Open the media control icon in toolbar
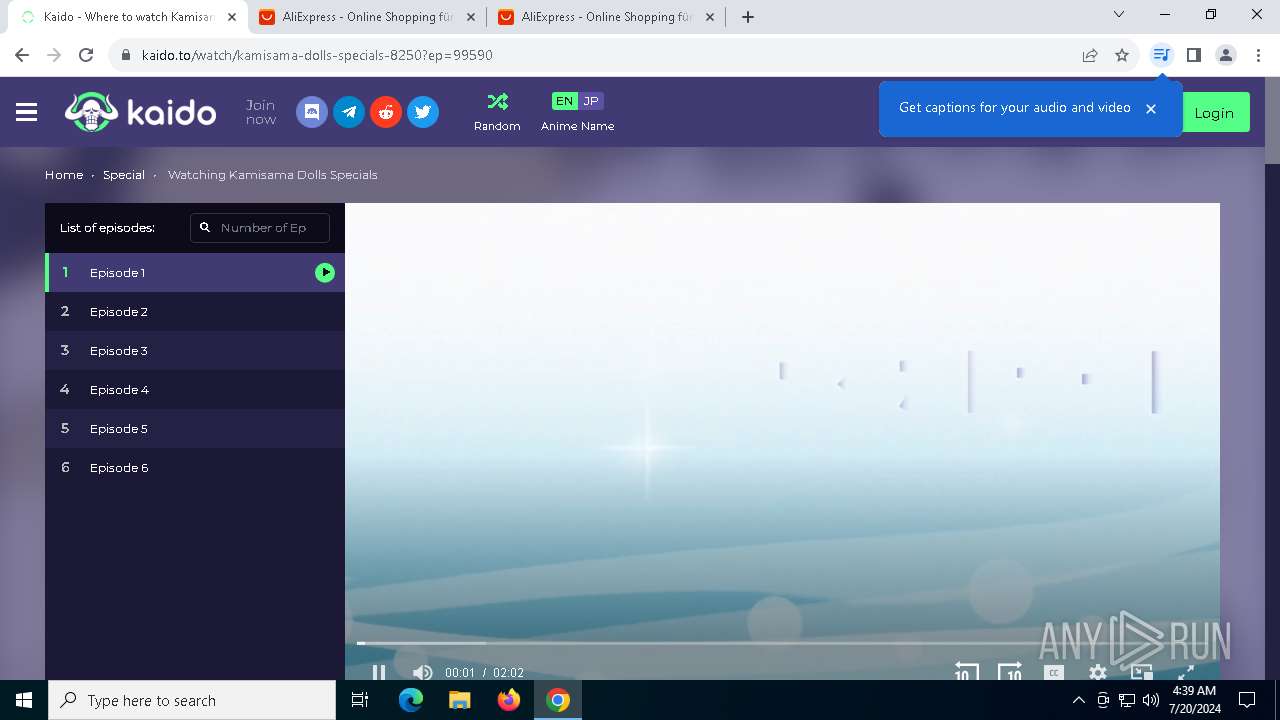This screenshot has width=1280, height=720. (1161, 55)
